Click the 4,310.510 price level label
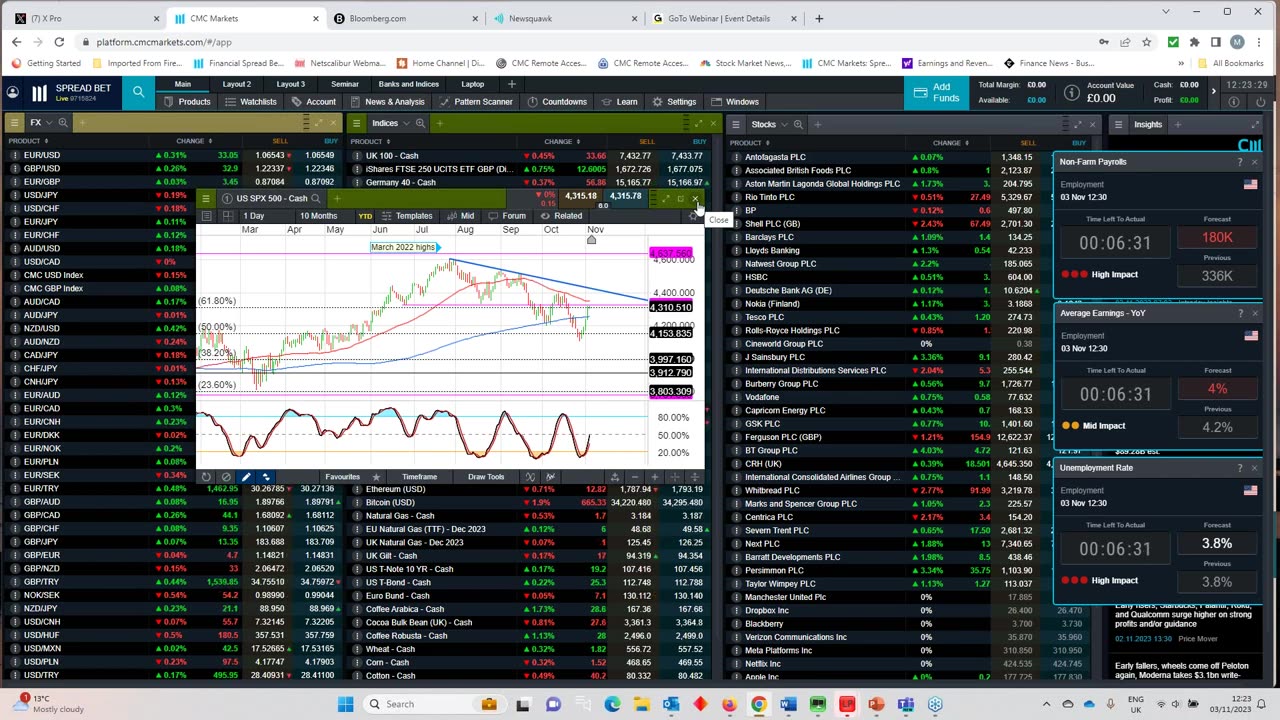Screen dimensions: 1280x720 point(671,307)
